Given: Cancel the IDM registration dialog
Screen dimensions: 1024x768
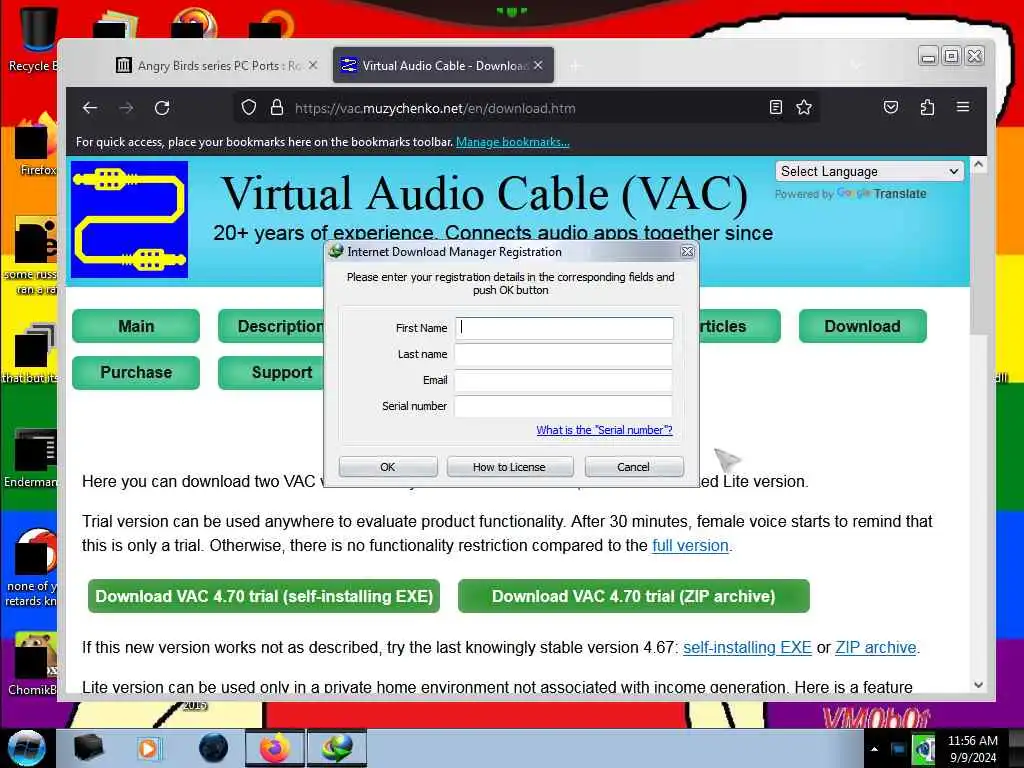Looking at the screenshot, I should [x=633, y=467].
